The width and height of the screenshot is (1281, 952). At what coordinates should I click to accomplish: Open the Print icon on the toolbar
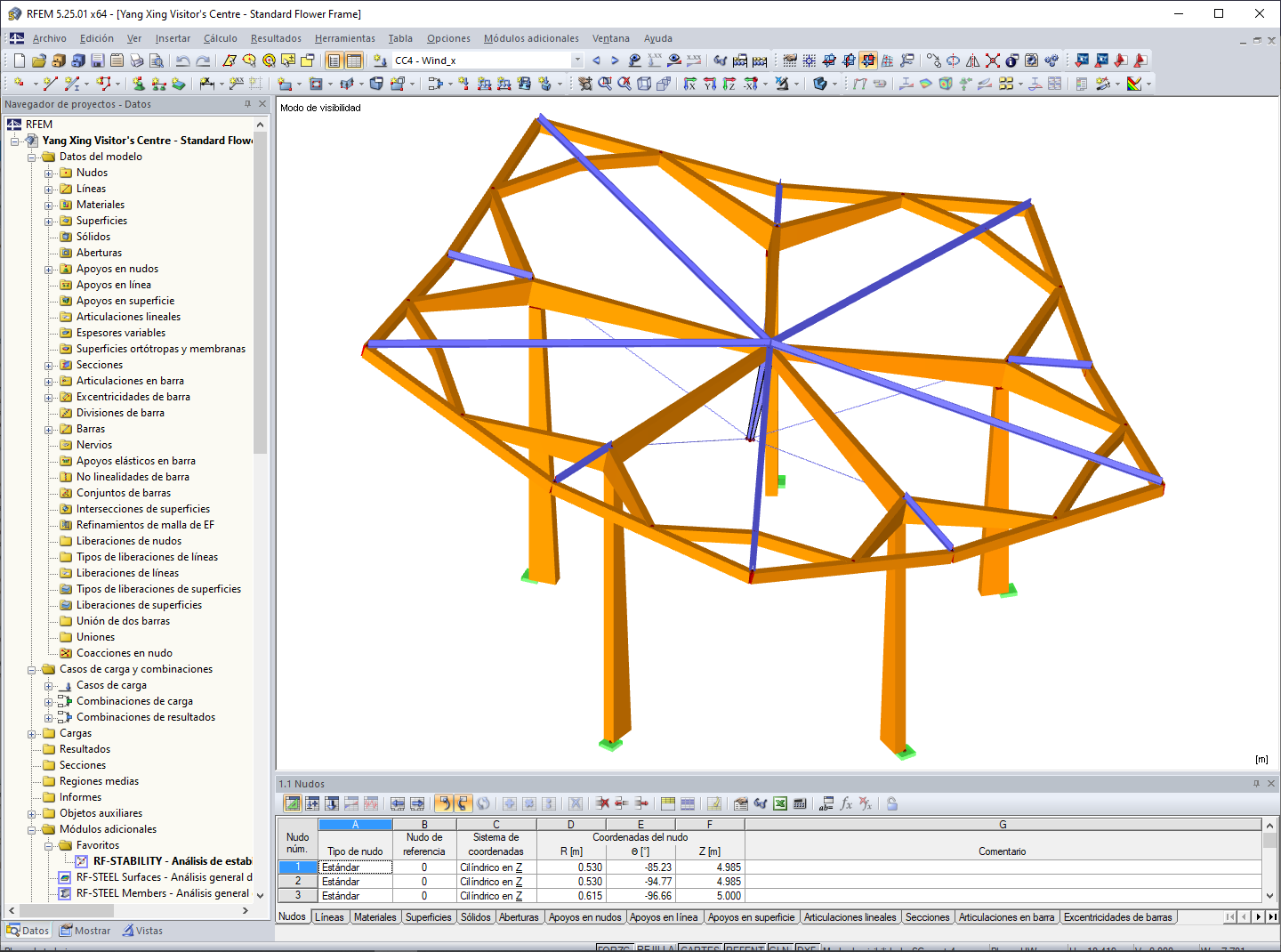click(136, 61)
